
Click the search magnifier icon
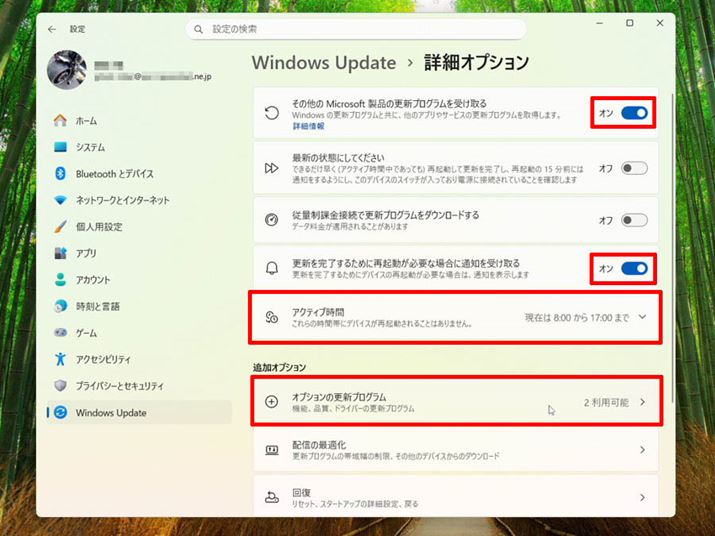198,29
